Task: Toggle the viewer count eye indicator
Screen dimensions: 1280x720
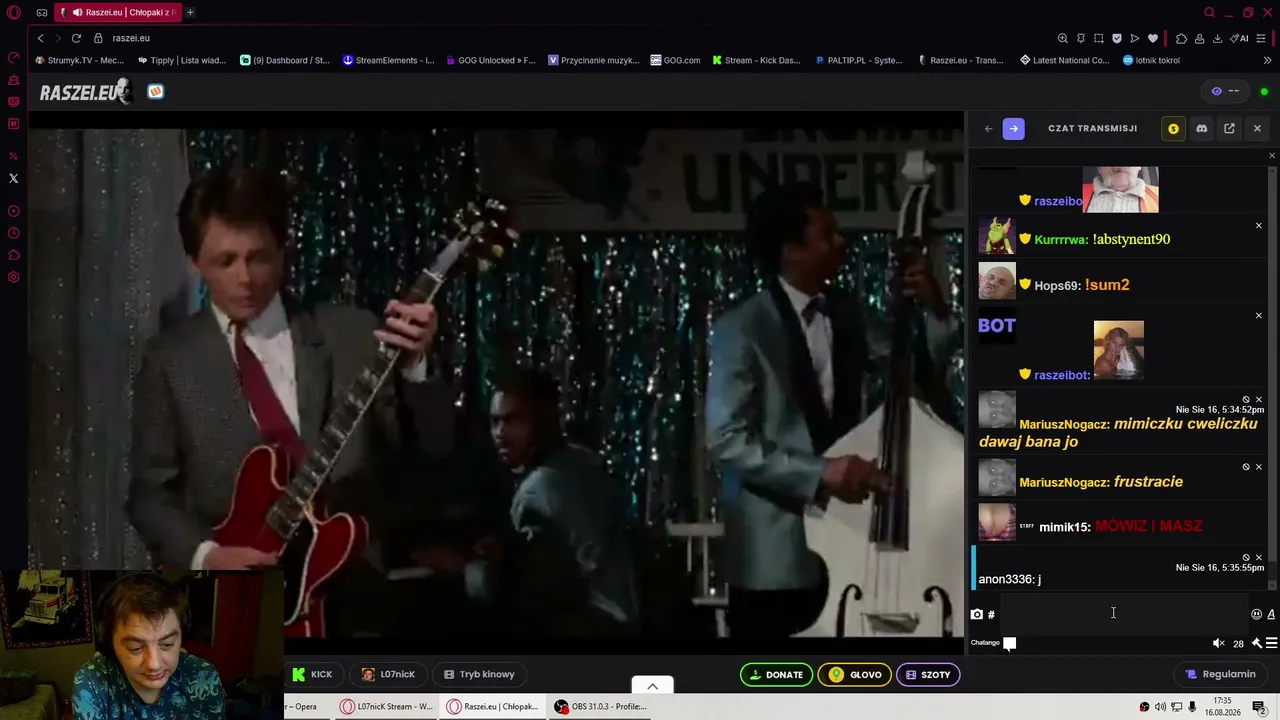Action: (x=1225, y=91)
